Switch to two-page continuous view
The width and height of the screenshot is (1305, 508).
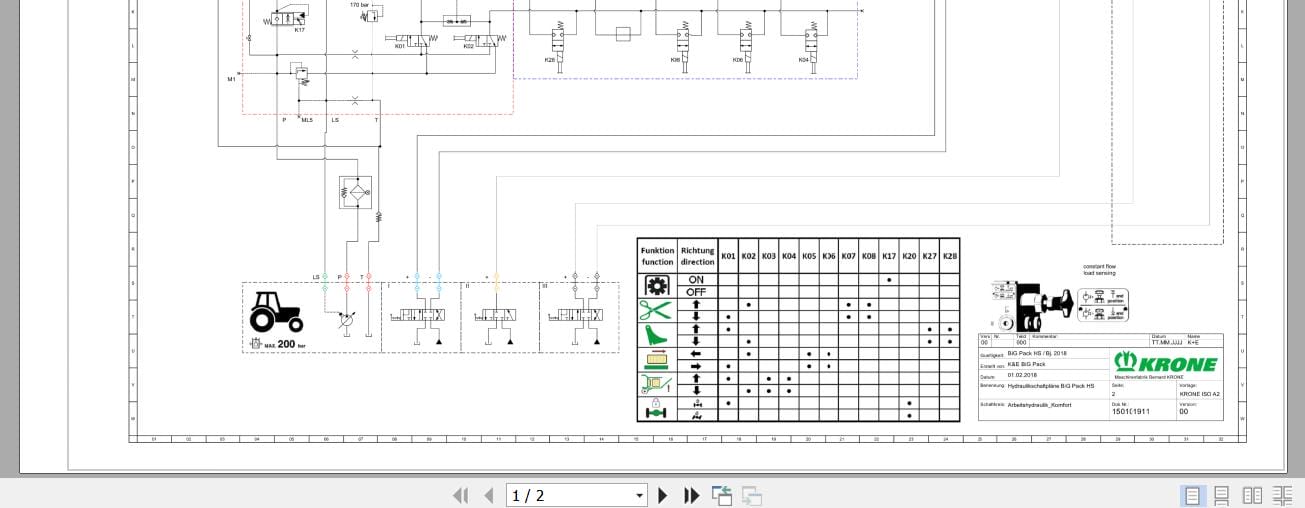click(x=1282, y=495)
